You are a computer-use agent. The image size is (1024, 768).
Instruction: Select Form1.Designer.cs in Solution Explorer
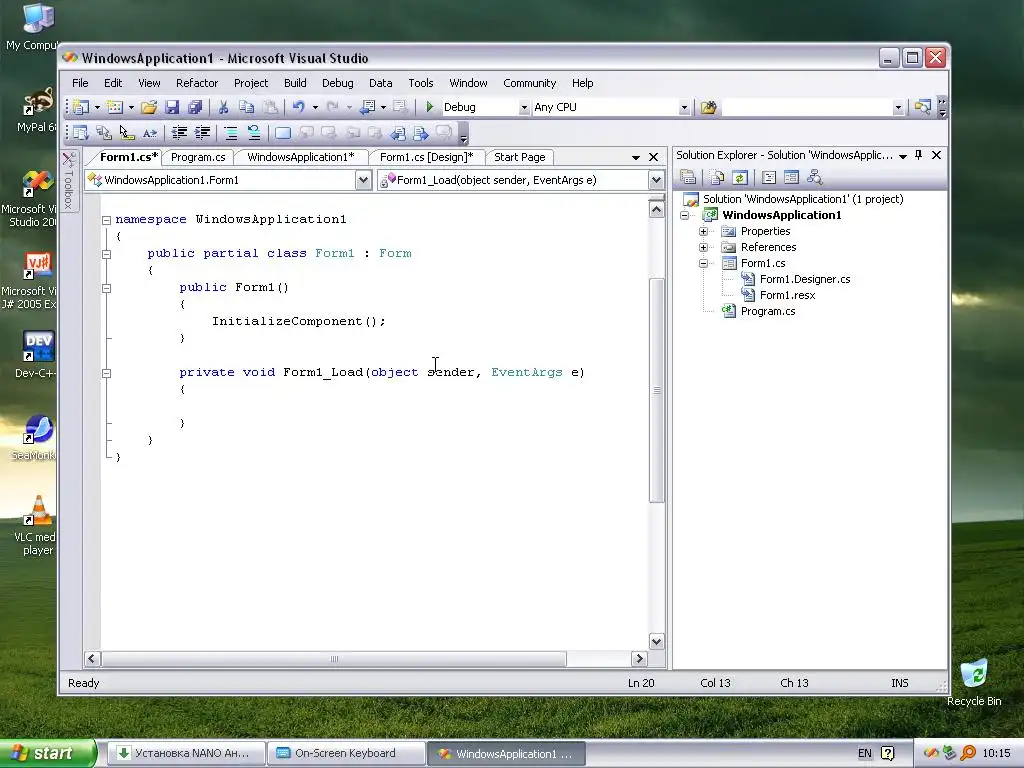805,279
